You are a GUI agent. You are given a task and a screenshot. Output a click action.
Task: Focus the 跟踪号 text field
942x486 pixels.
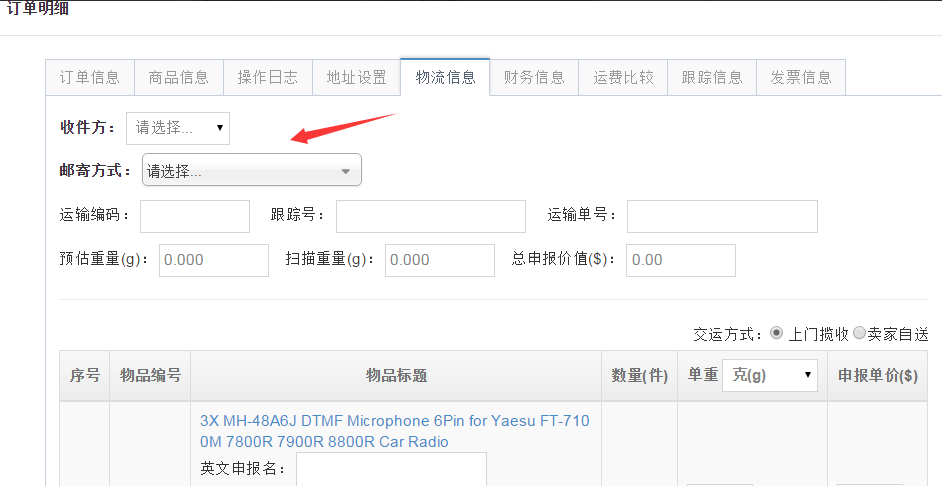pyautogui.click(x=430, y=216)
